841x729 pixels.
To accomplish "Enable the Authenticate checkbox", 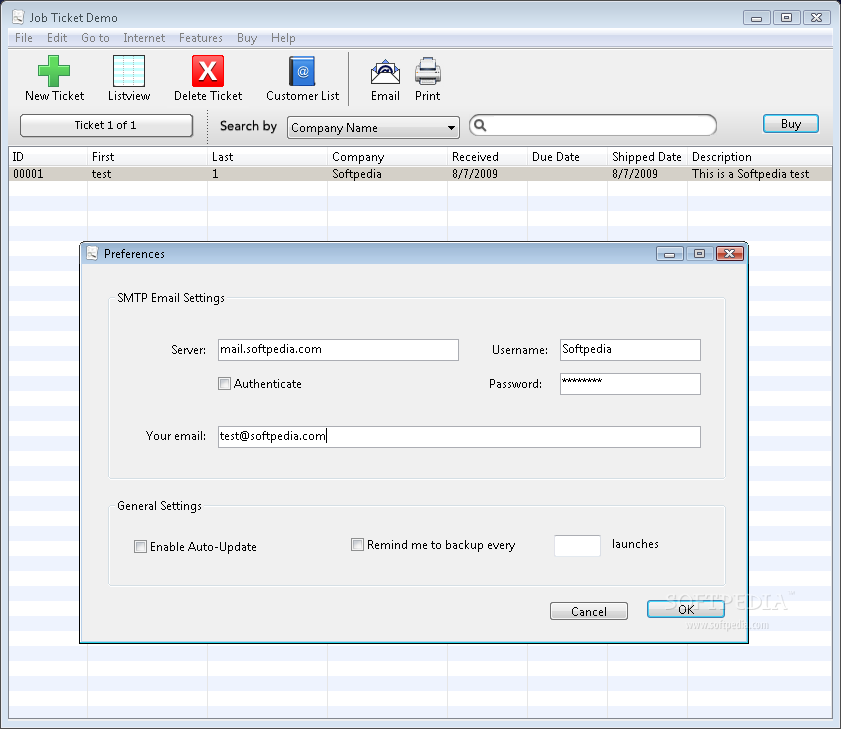I will 225,384.
